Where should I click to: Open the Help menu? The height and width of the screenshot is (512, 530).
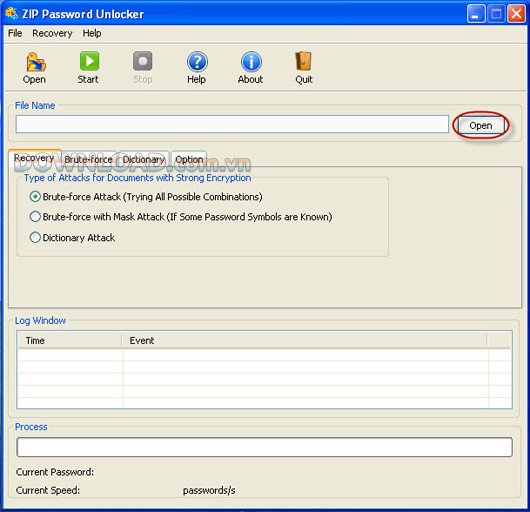[x=92, y=33]
